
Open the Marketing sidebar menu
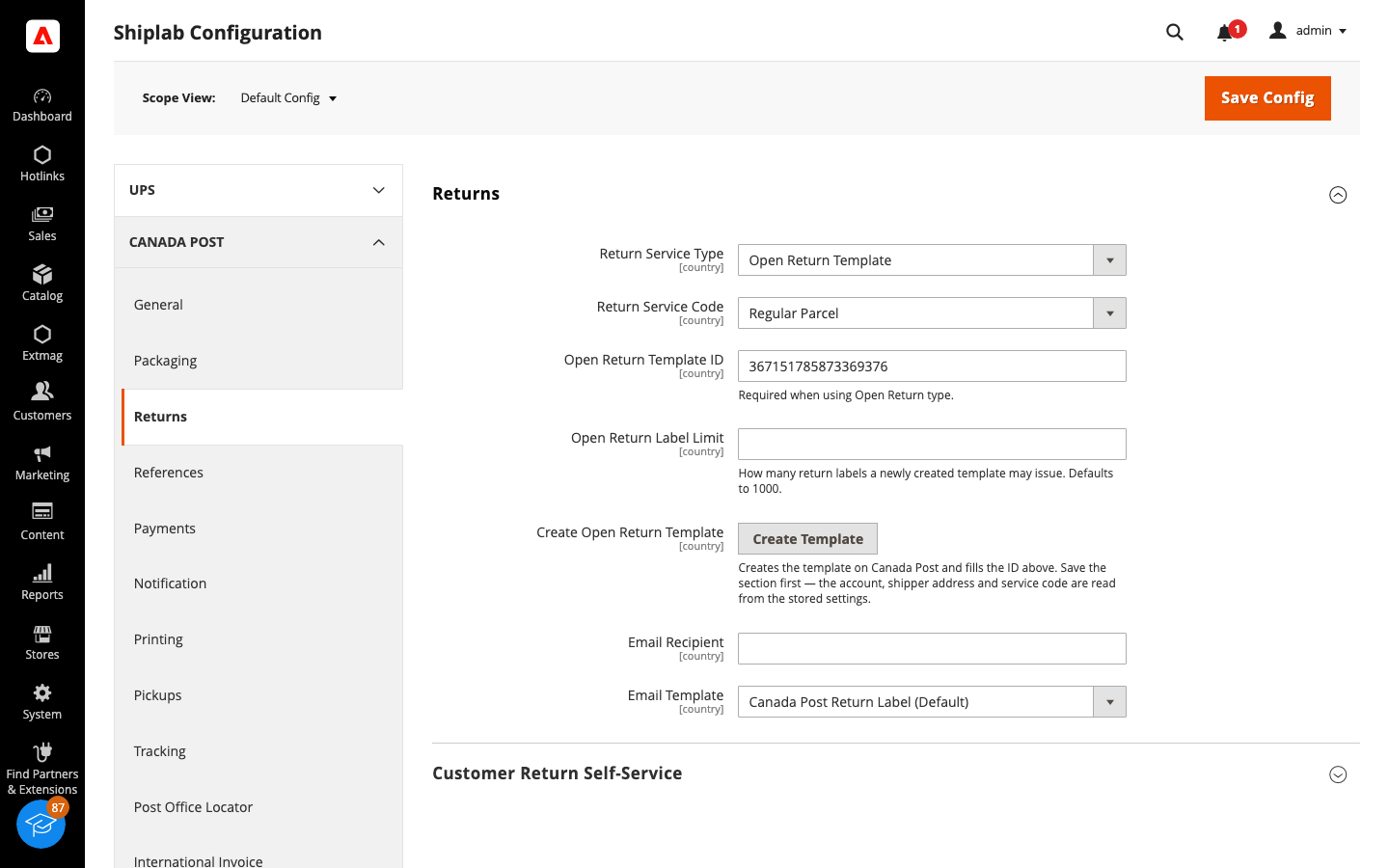coord(42,464)
